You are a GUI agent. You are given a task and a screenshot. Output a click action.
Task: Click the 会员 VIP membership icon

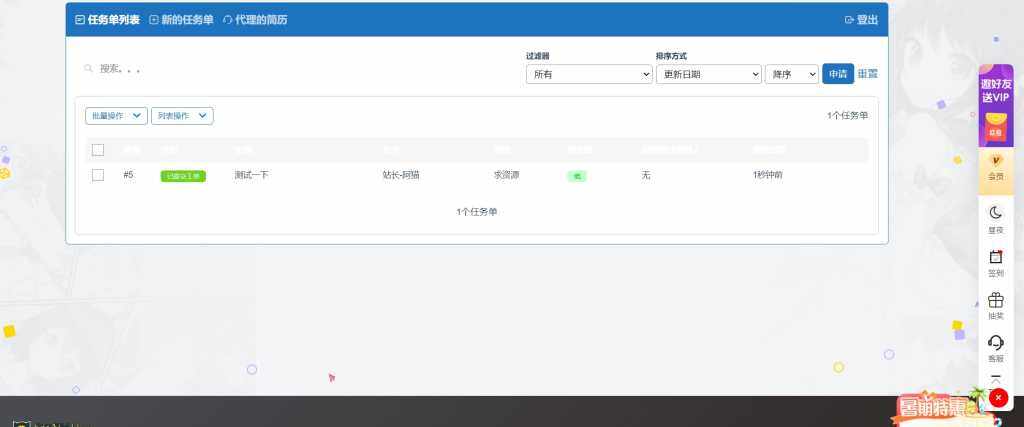(x=995, y=166)
